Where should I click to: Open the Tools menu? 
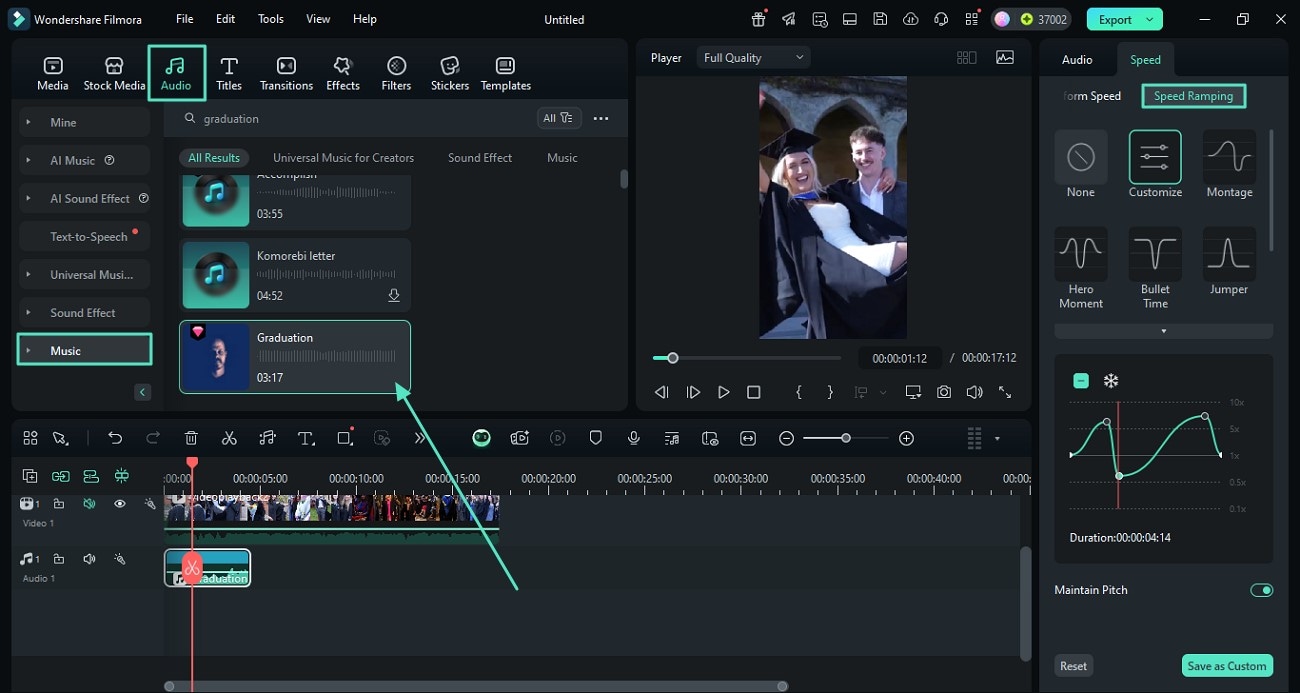[270, 19]
